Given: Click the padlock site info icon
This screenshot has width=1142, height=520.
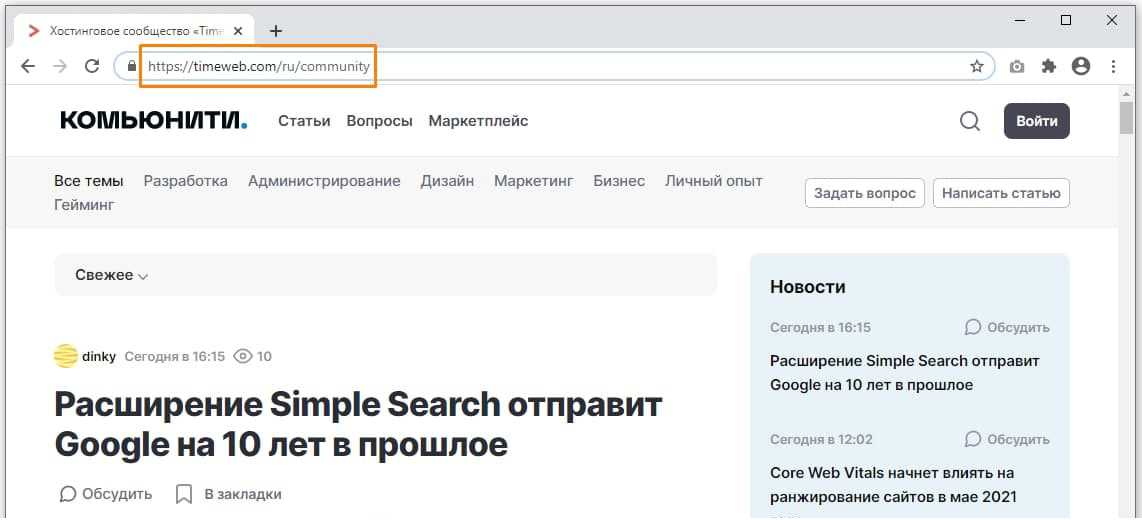Looking at the screenshot, I should tap(131, 67).
